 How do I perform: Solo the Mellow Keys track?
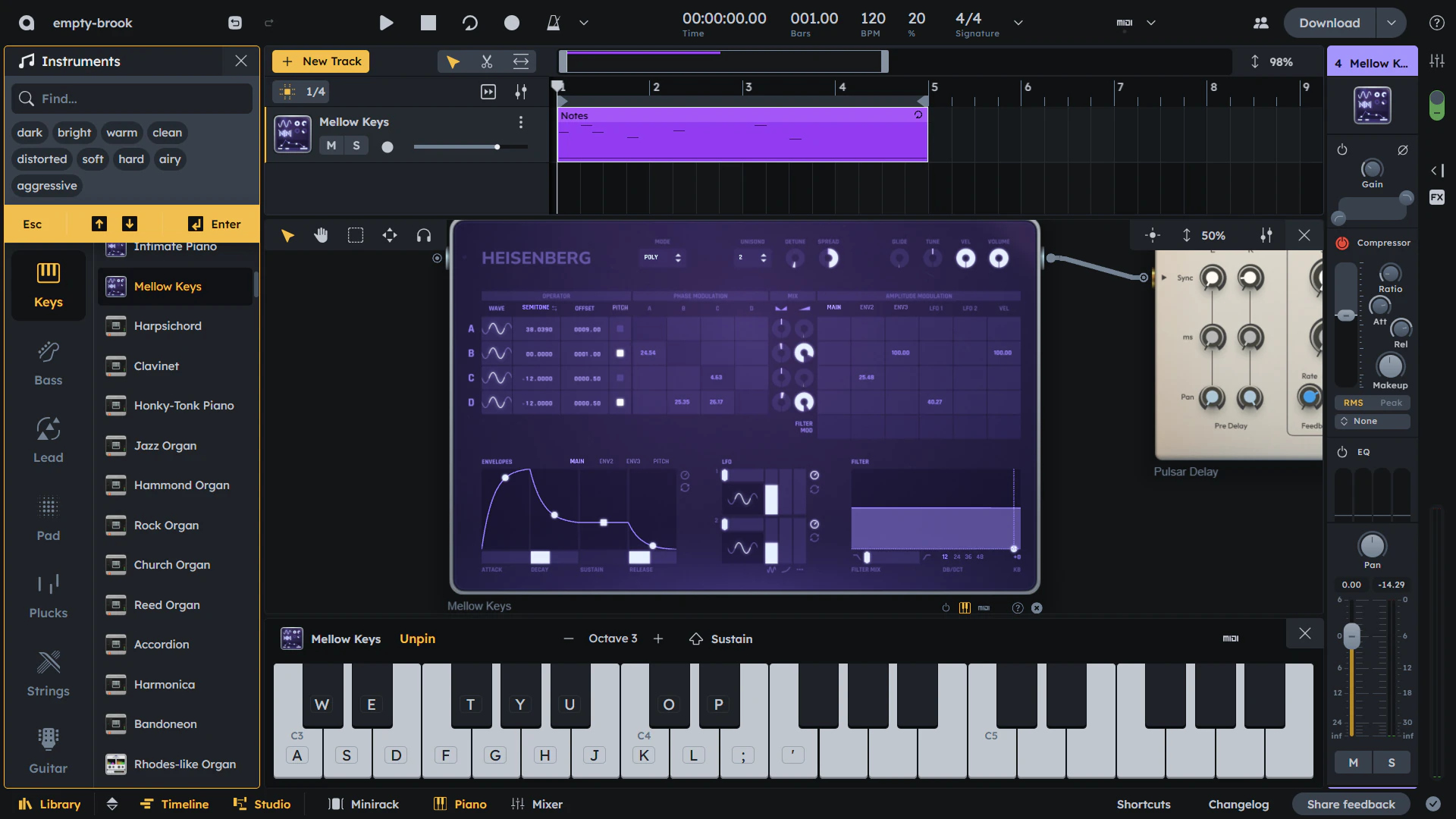[x=356, y=145]
